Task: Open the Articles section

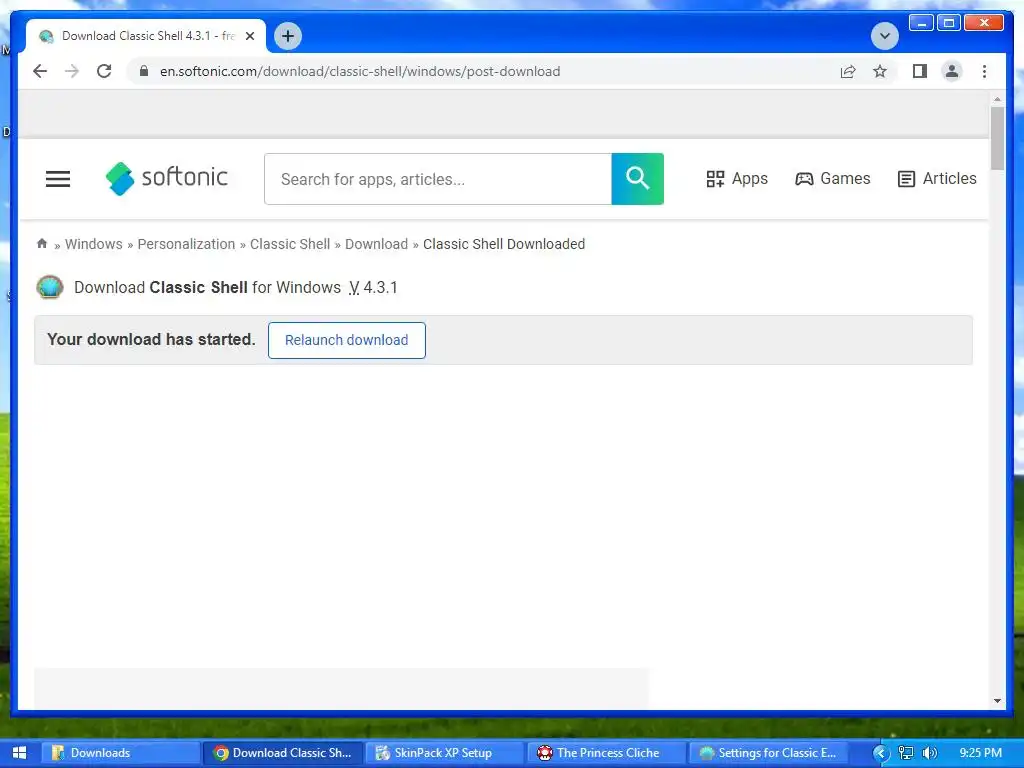Action: pyautogui.click(x=937, y=178)
